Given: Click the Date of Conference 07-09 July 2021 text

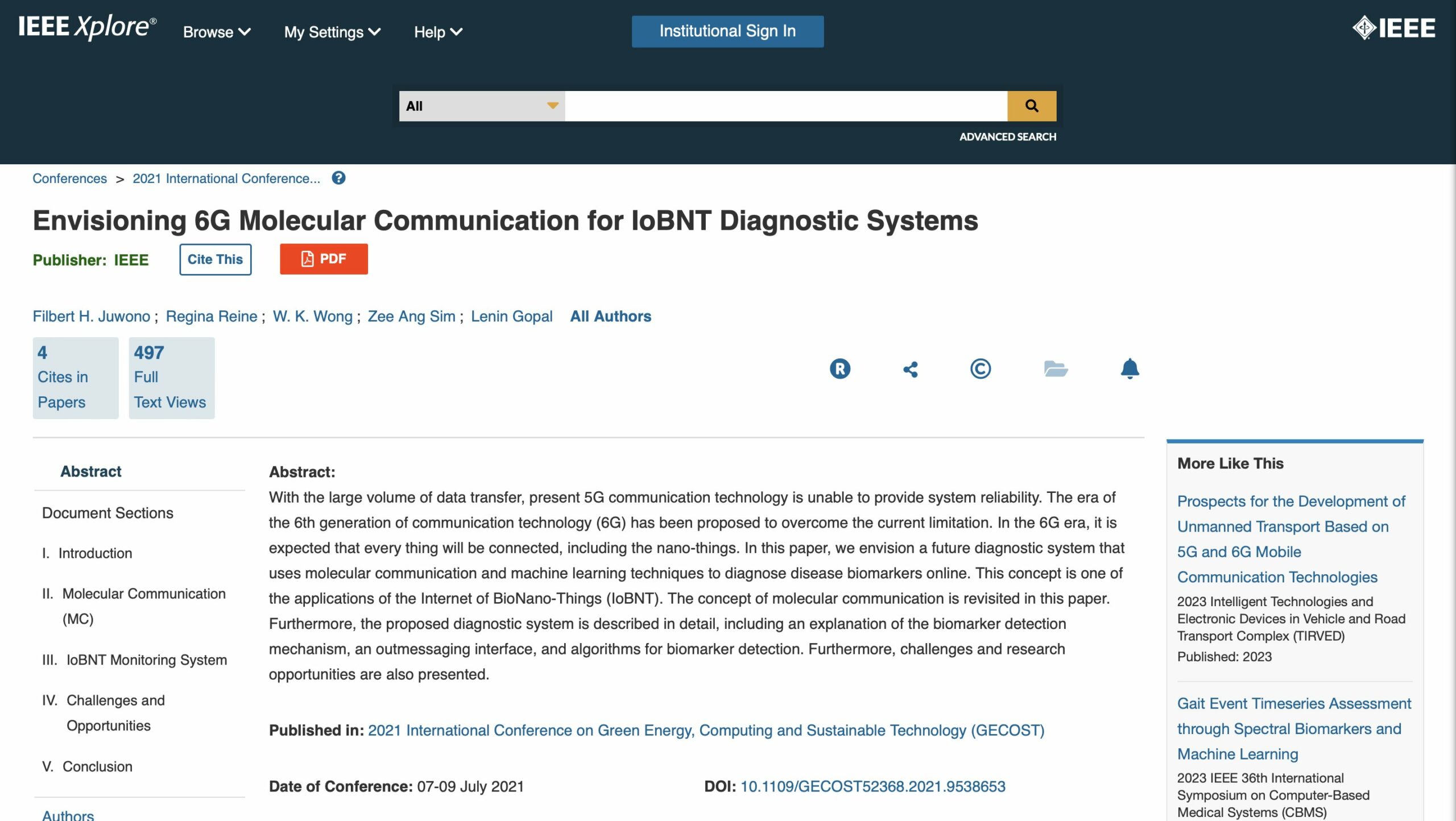Looking at the screenshot, I should (396, 787).
